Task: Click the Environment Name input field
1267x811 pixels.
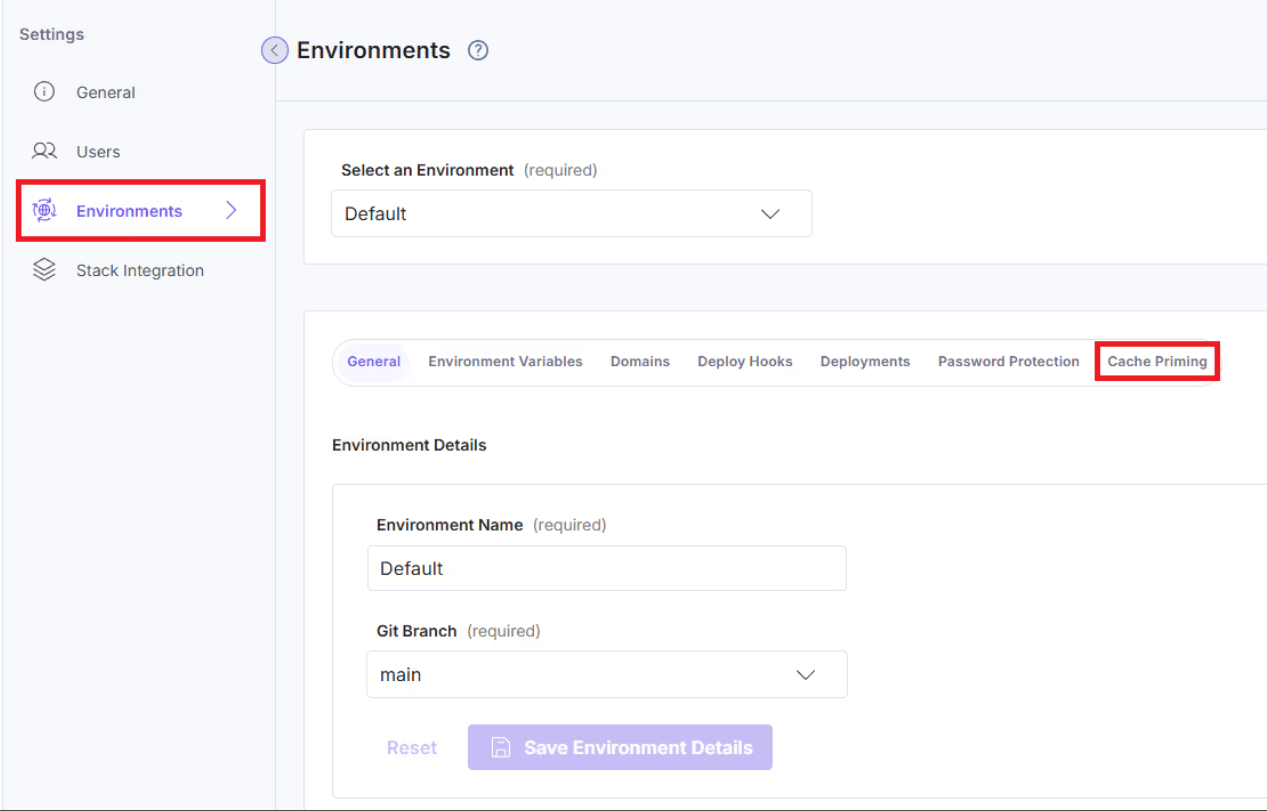Action: (x=606, y=568)
